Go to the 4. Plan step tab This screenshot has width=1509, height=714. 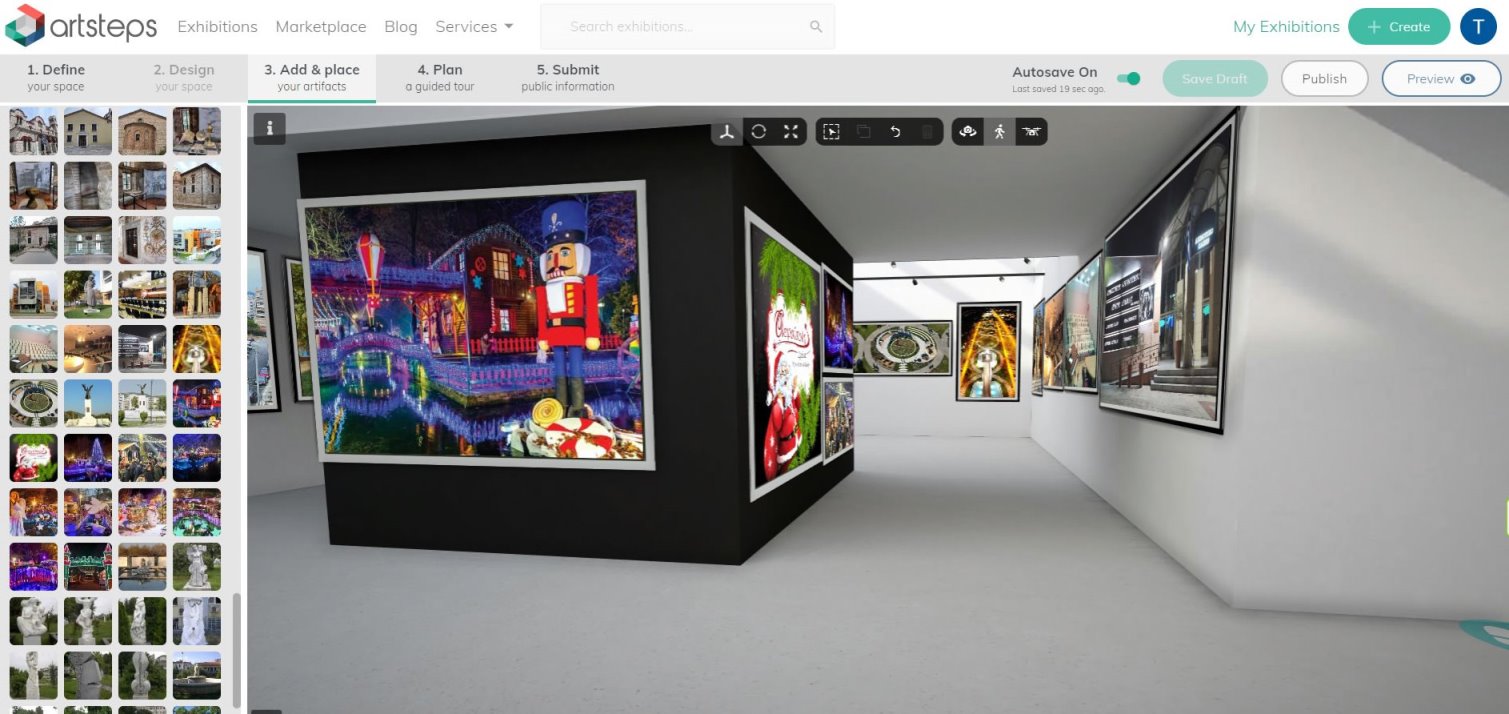[x=440, y=78]
